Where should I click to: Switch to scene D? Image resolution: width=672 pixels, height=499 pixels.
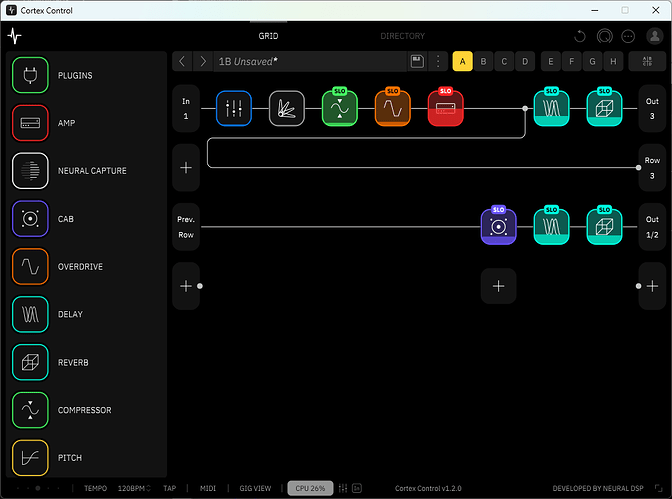[525, 61]
